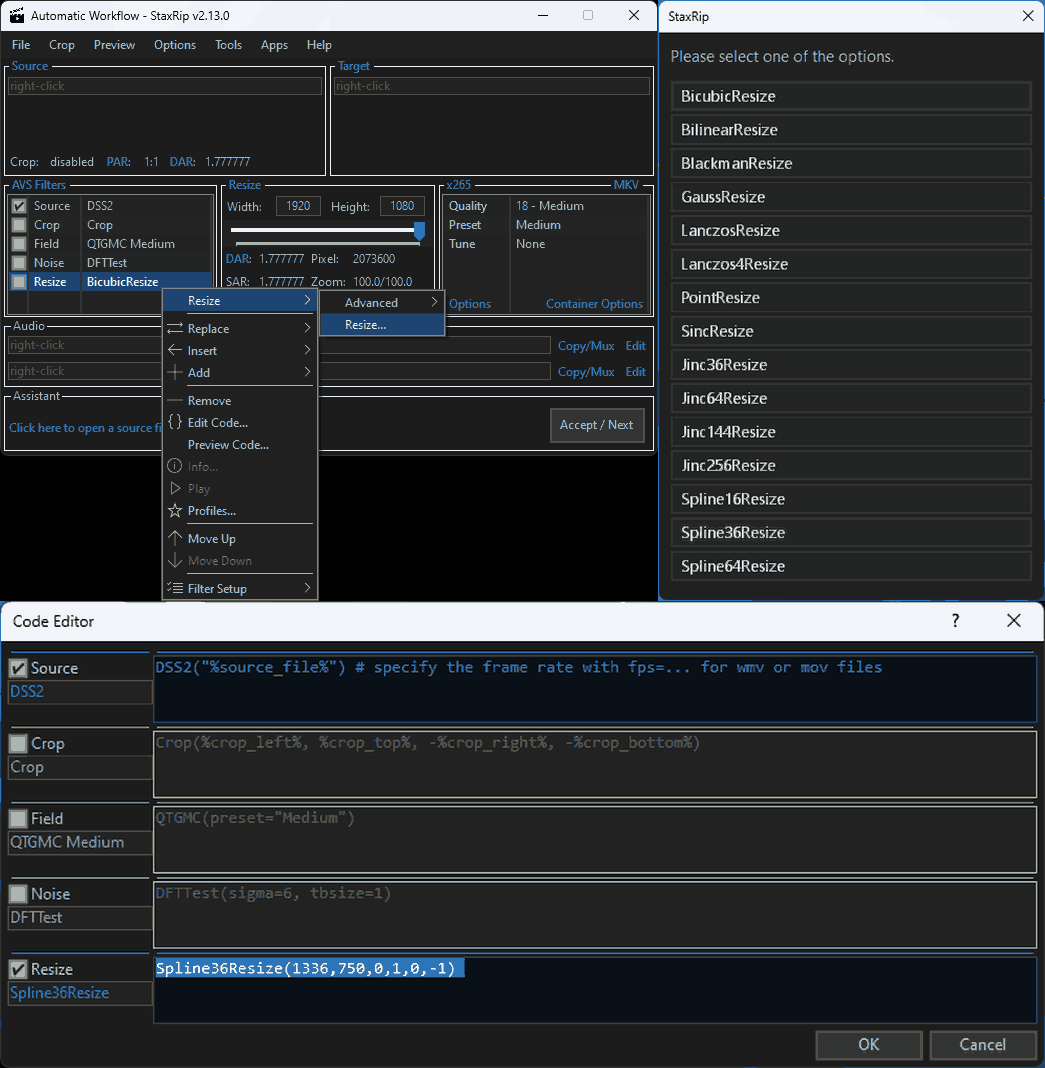Uncheck the Source checkbox in Code Editor
Image resolution: width=1045 pixels, height=1068 pixels.
point(18,668)
